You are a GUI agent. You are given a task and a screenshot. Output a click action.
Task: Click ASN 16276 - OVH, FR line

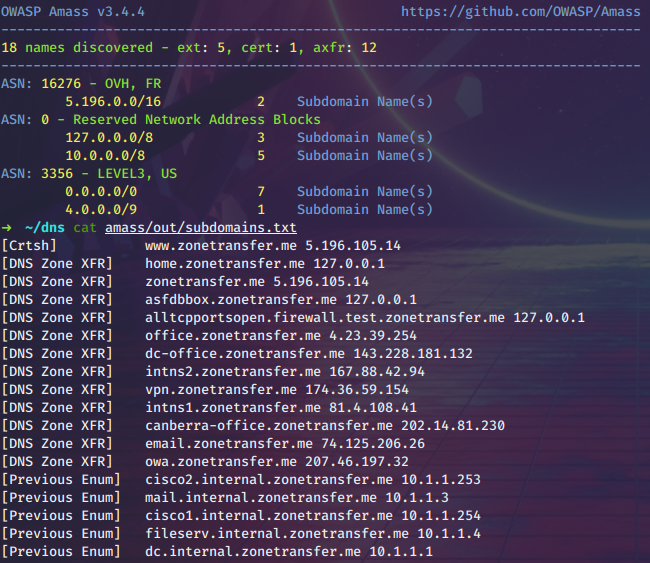click(x=88, y=84)
